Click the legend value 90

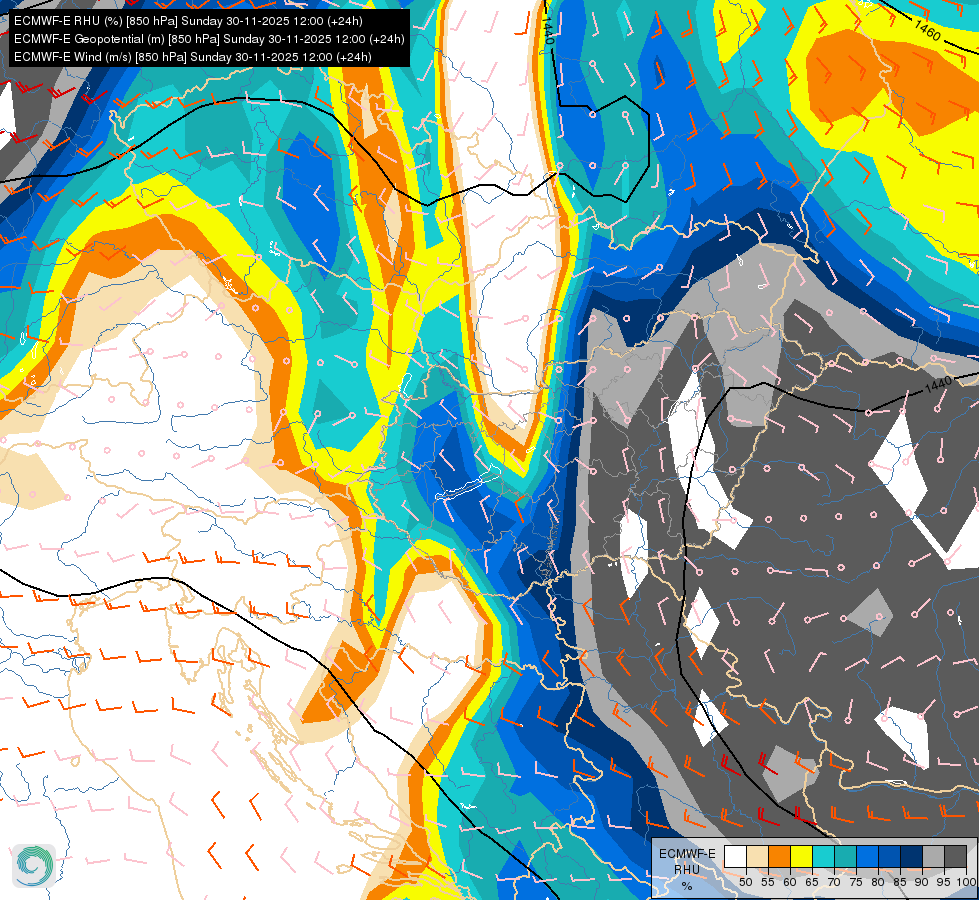pos(922,882)
